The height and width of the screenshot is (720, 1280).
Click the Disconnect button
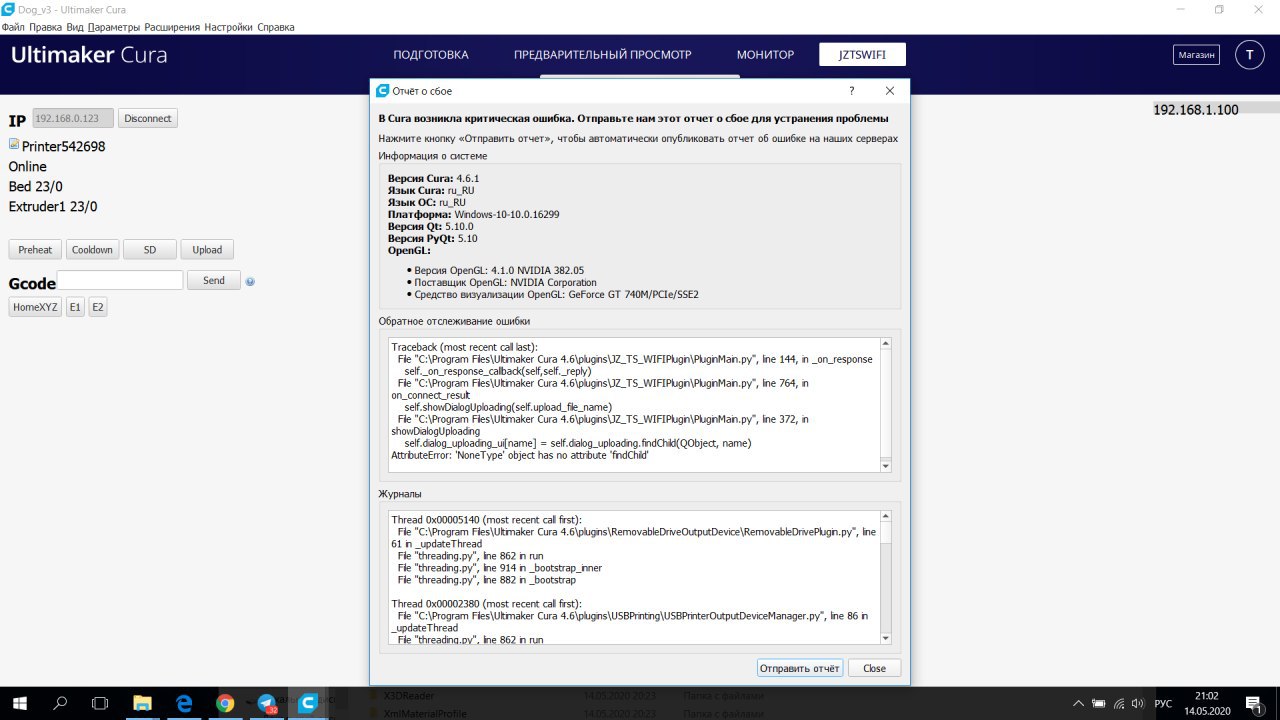(148, 118)
